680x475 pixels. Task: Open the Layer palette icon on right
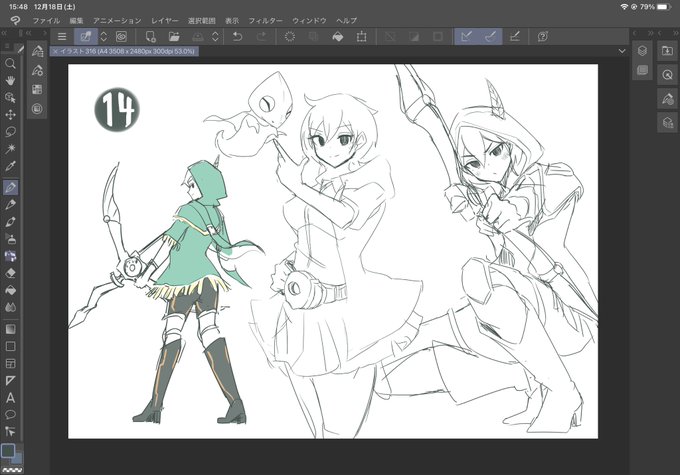(x=642, y=51)
